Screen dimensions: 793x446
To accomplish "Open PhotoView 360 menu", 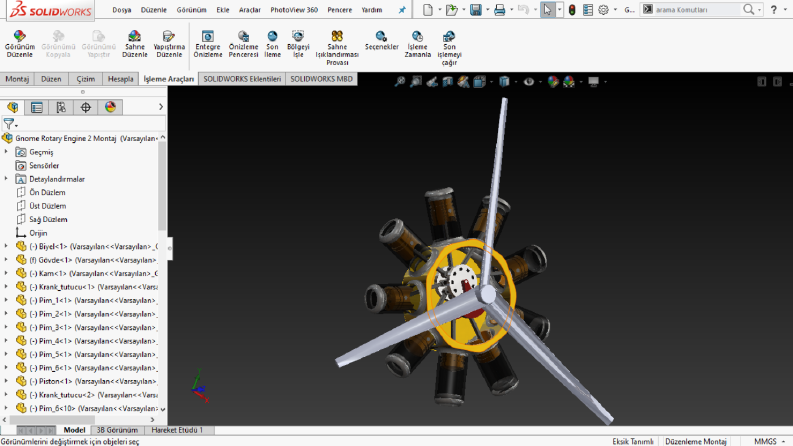I will point(294,10).
